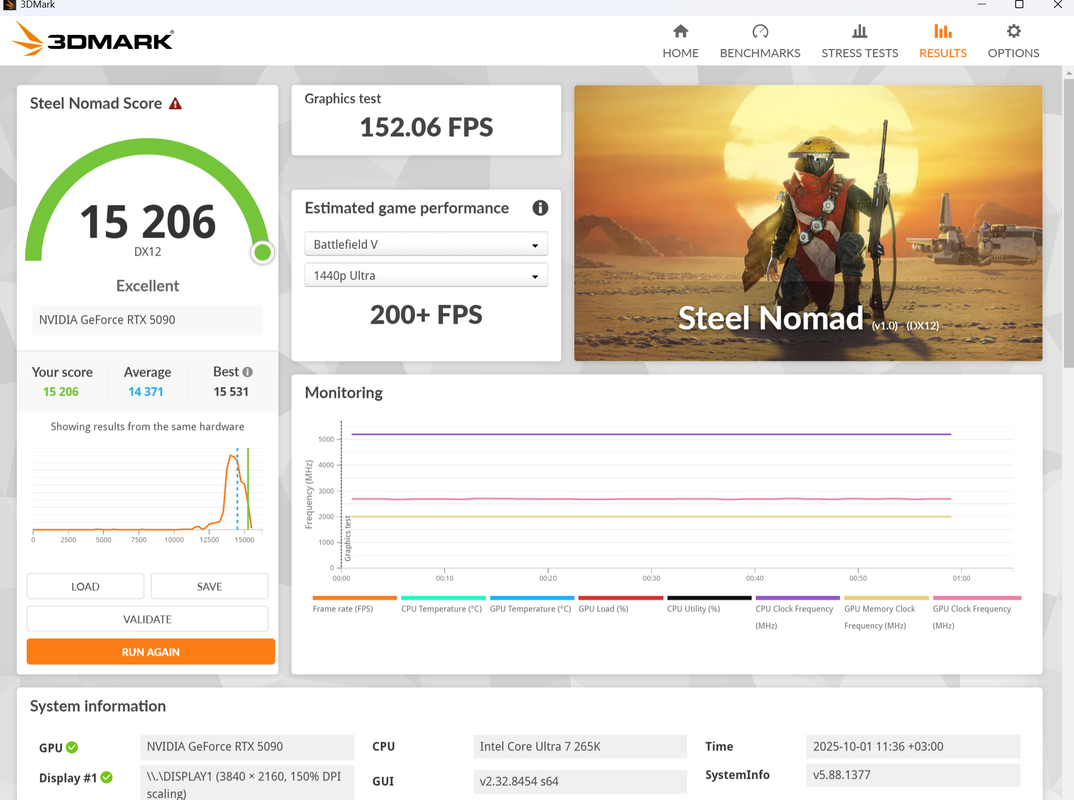The image size is (1074, 800).
Task: Select STRESS TESTS in the navigation
Action: pyautogui.click(x=860, y=53)
